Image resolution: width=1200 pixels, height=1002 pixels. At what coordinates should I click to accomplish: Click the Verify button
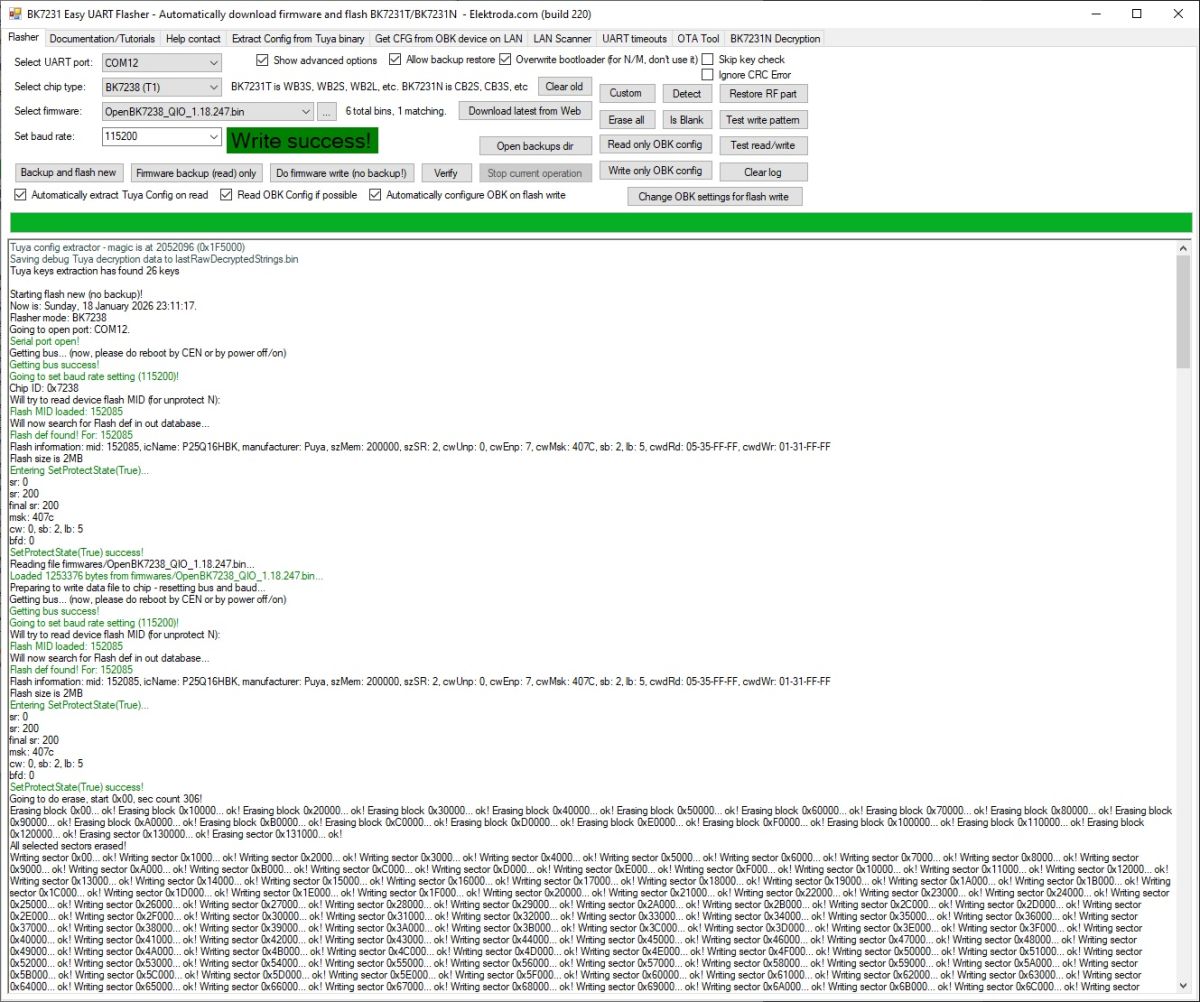[x=446, y=173]
